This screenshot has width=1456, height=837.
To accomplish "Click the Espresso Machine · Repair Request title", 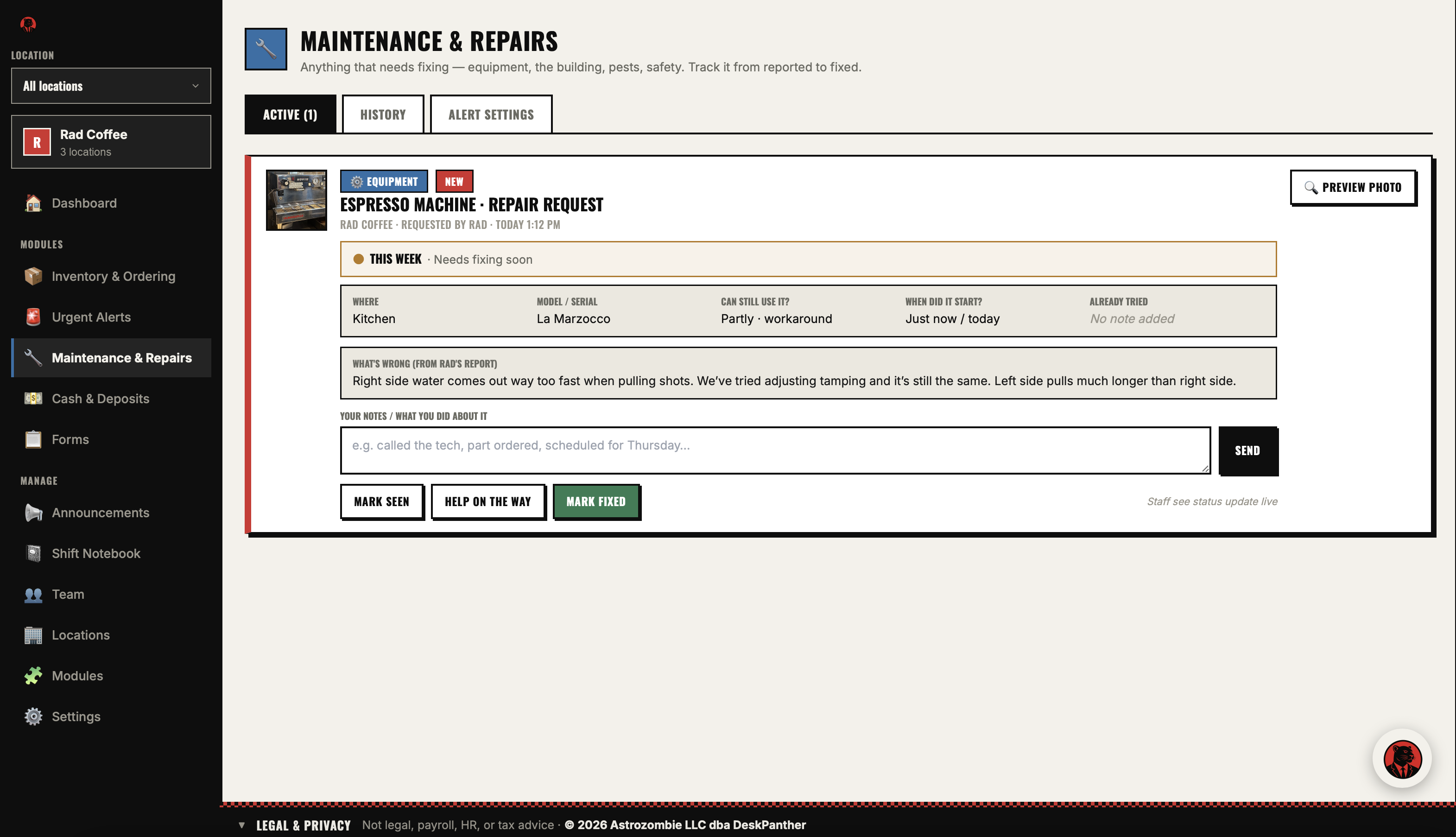I will (471, 205).
